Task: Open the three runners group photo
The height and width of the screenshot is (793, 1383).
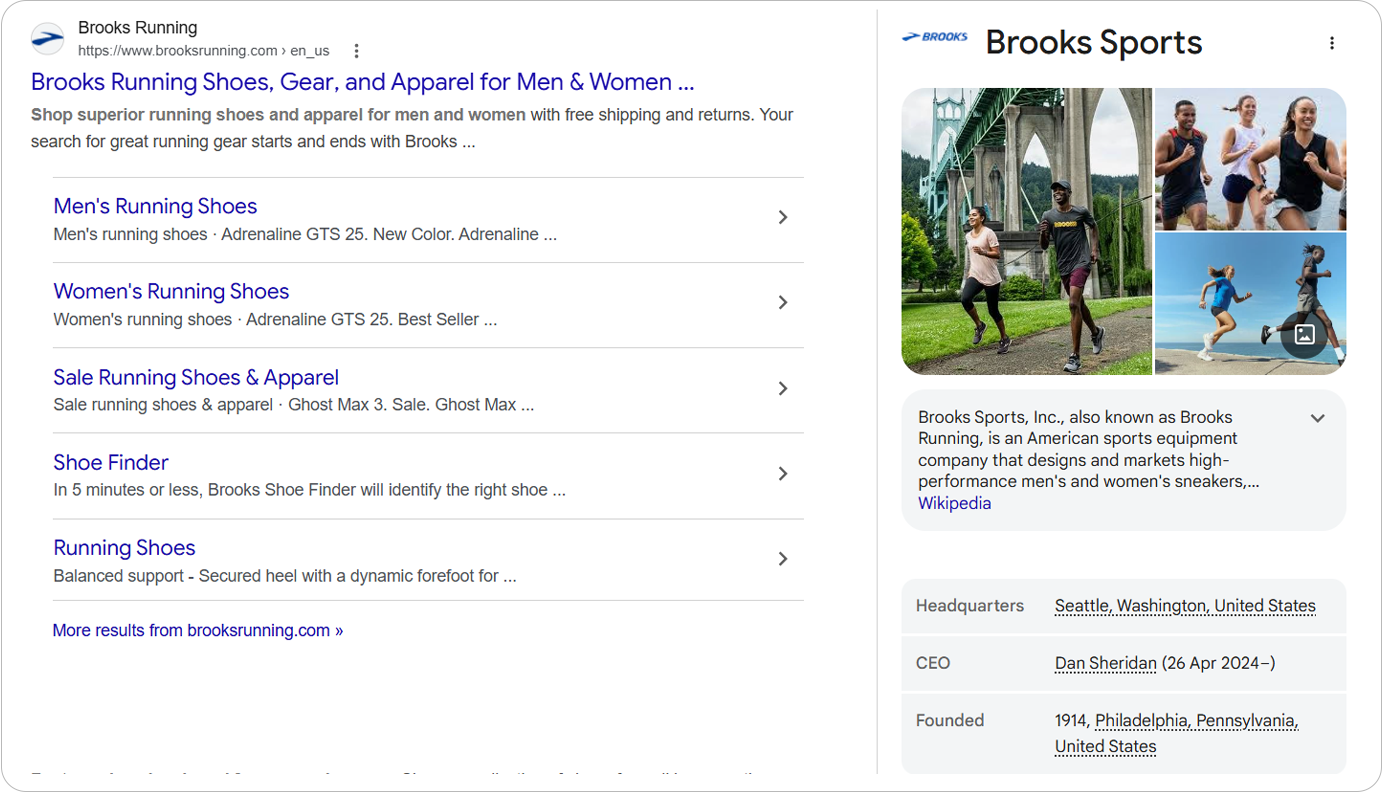Action: [x=1250, y=159]
